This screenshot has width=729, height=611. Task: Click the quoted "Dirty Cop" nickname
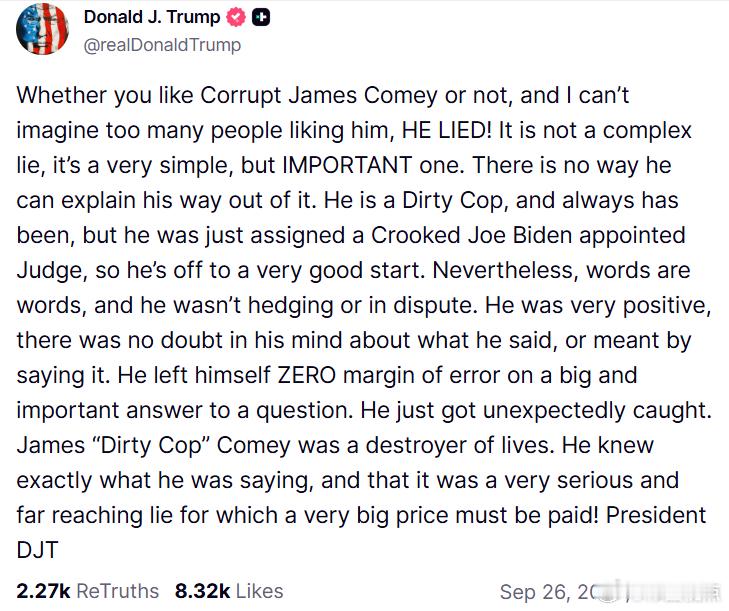tap(152, 445)
